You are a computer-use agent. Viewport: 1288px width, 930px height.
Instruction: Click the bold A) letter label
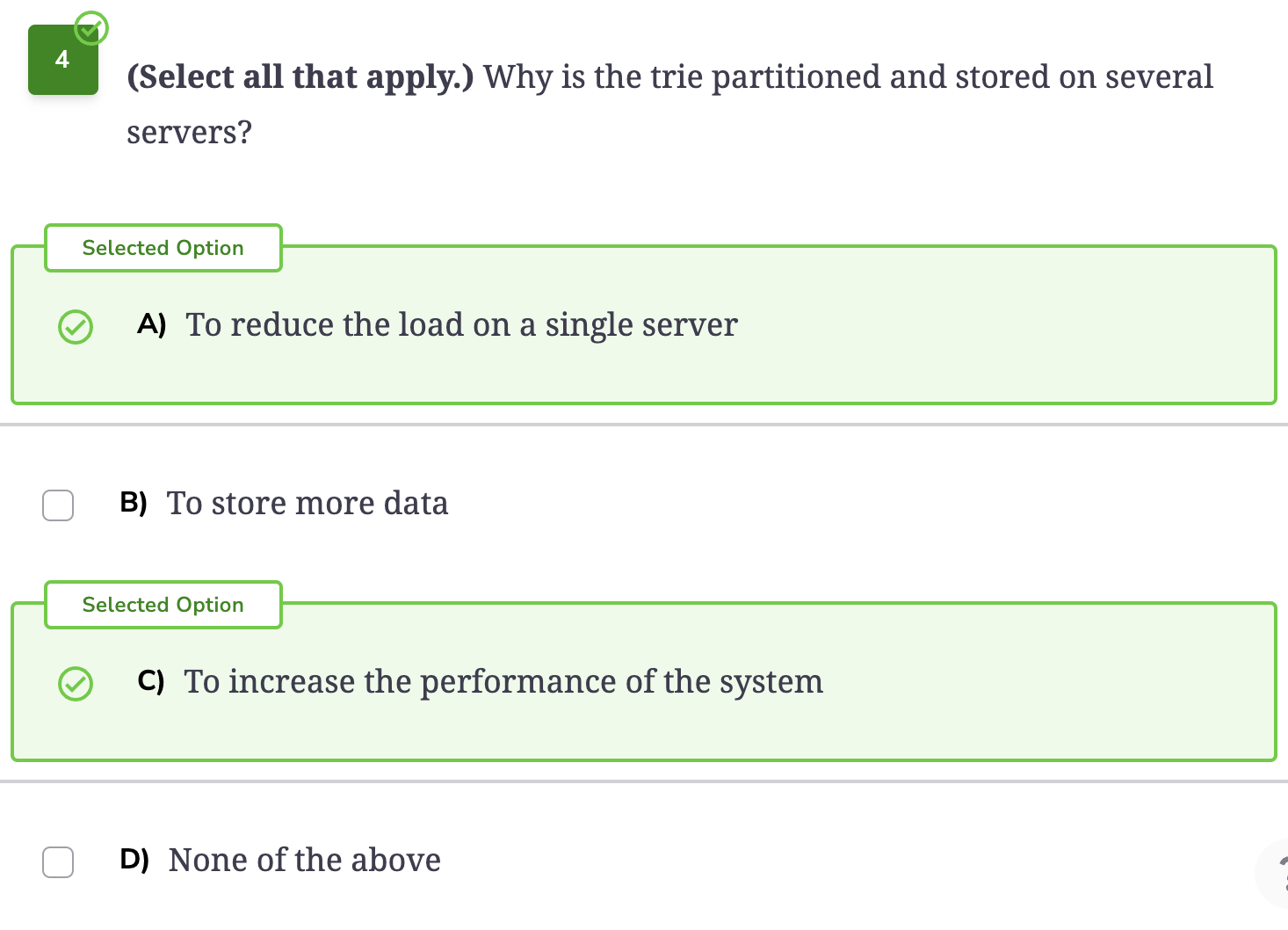click(152, 324)
